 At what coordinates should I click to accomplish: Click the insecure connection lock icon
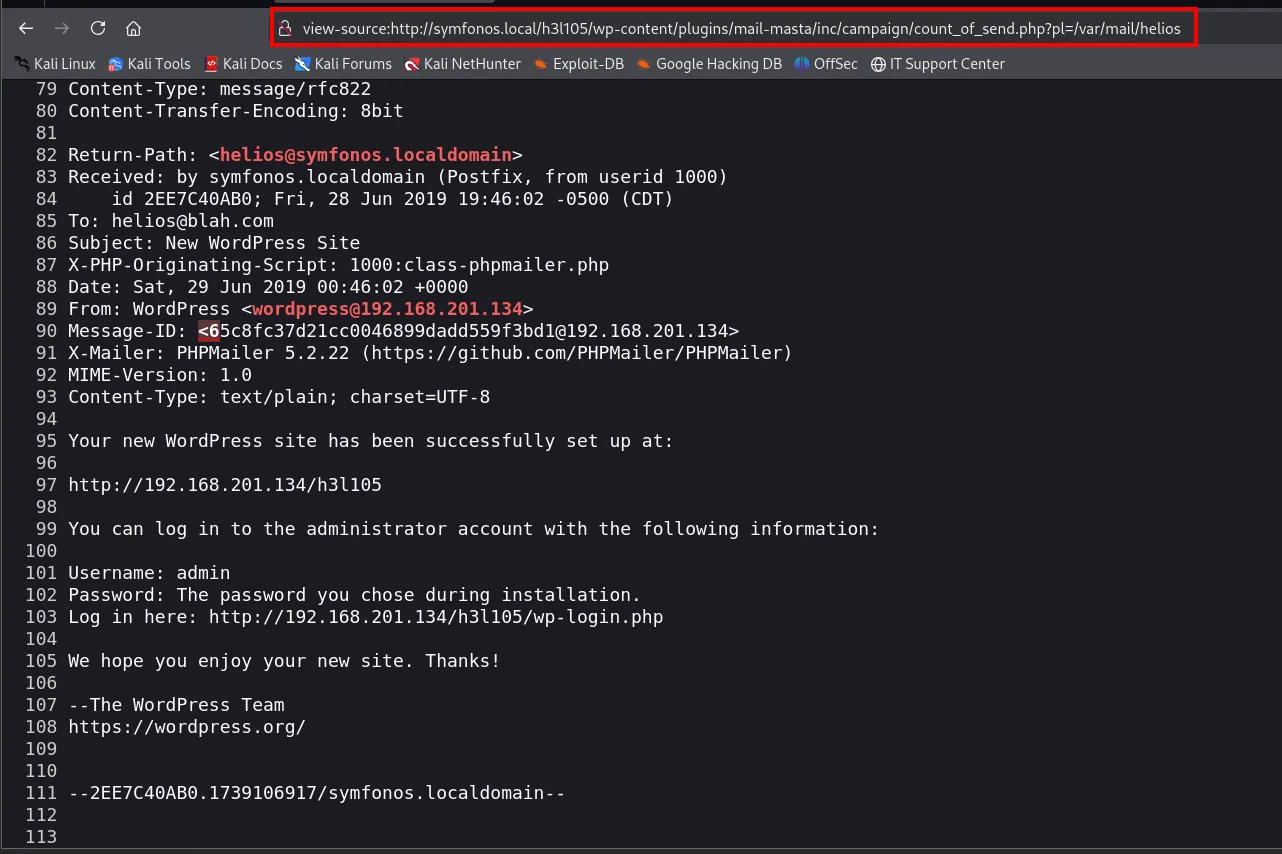(x=285, y=29)
